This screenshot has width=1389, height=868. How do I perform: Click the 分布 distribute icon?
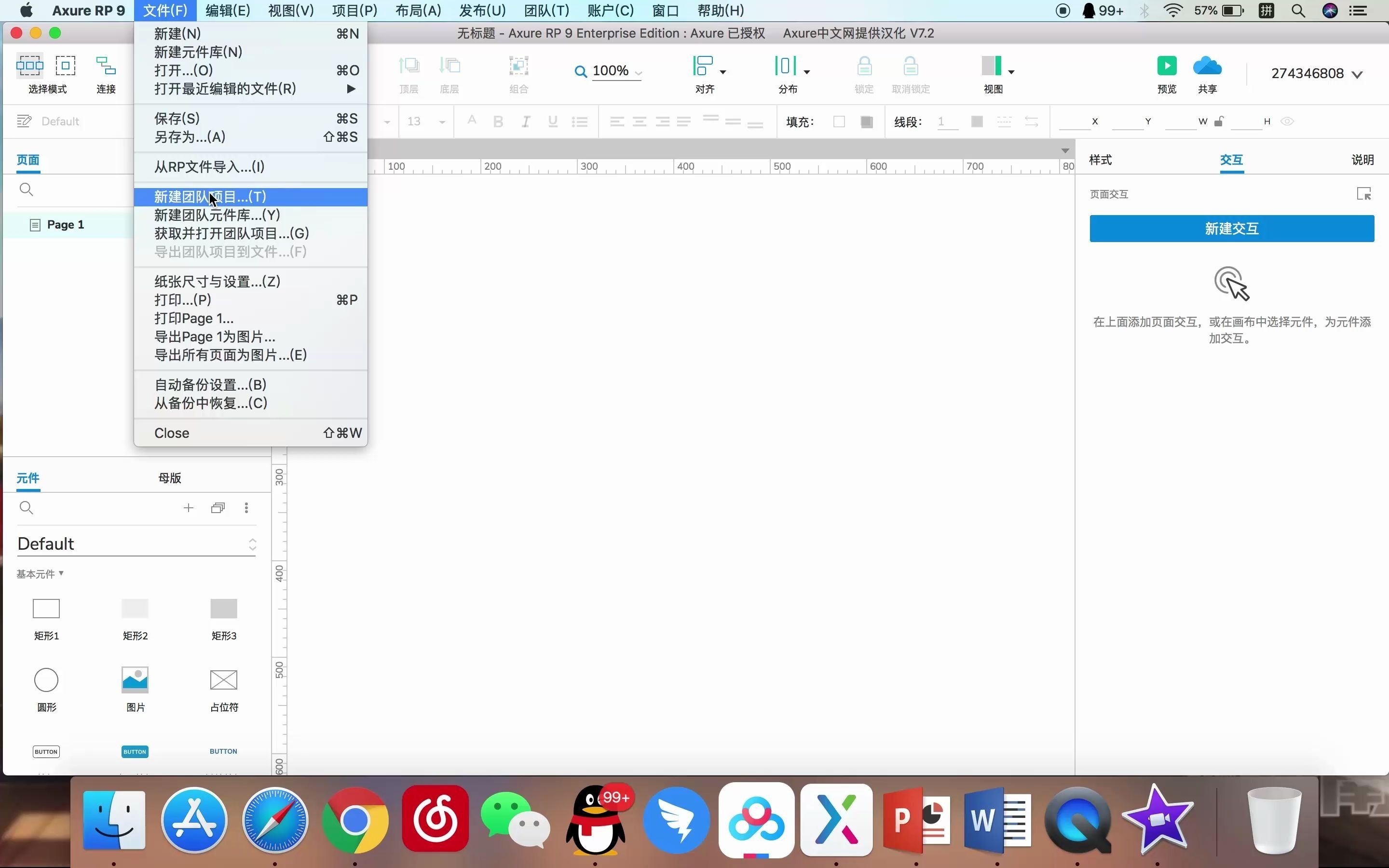(x=786, y=66)
